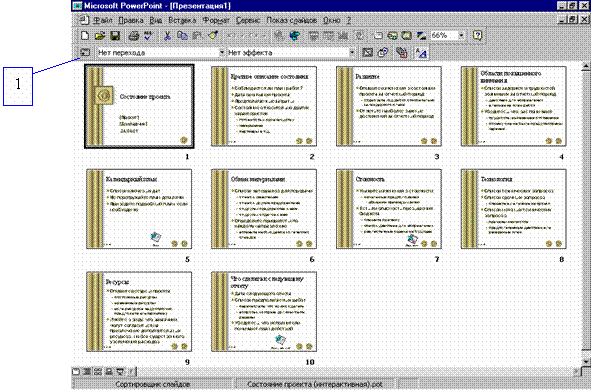This screenshot has height=390, width=591.
Task: Print using the printer icon
Action: point(133,36)
